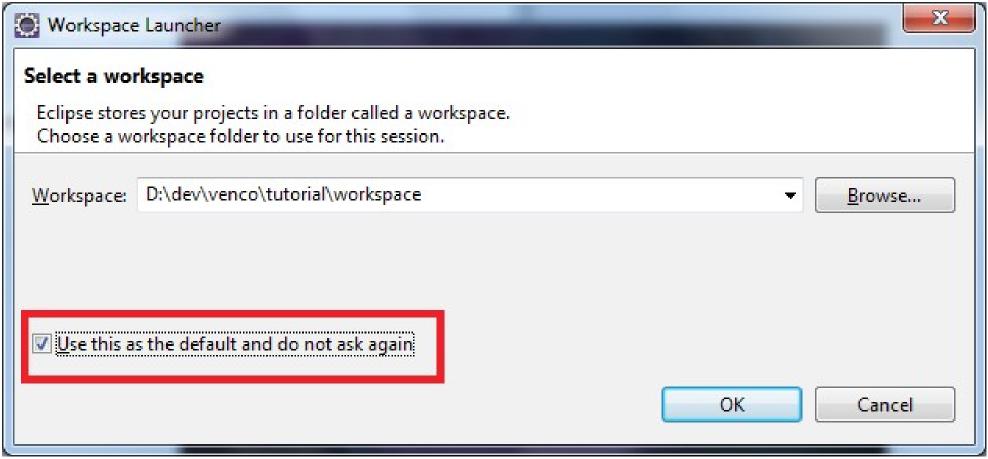Image resolution: width=988 pixels, height=459 pixels.
Task: Confirm workspace with OK button
Action: 731,404
